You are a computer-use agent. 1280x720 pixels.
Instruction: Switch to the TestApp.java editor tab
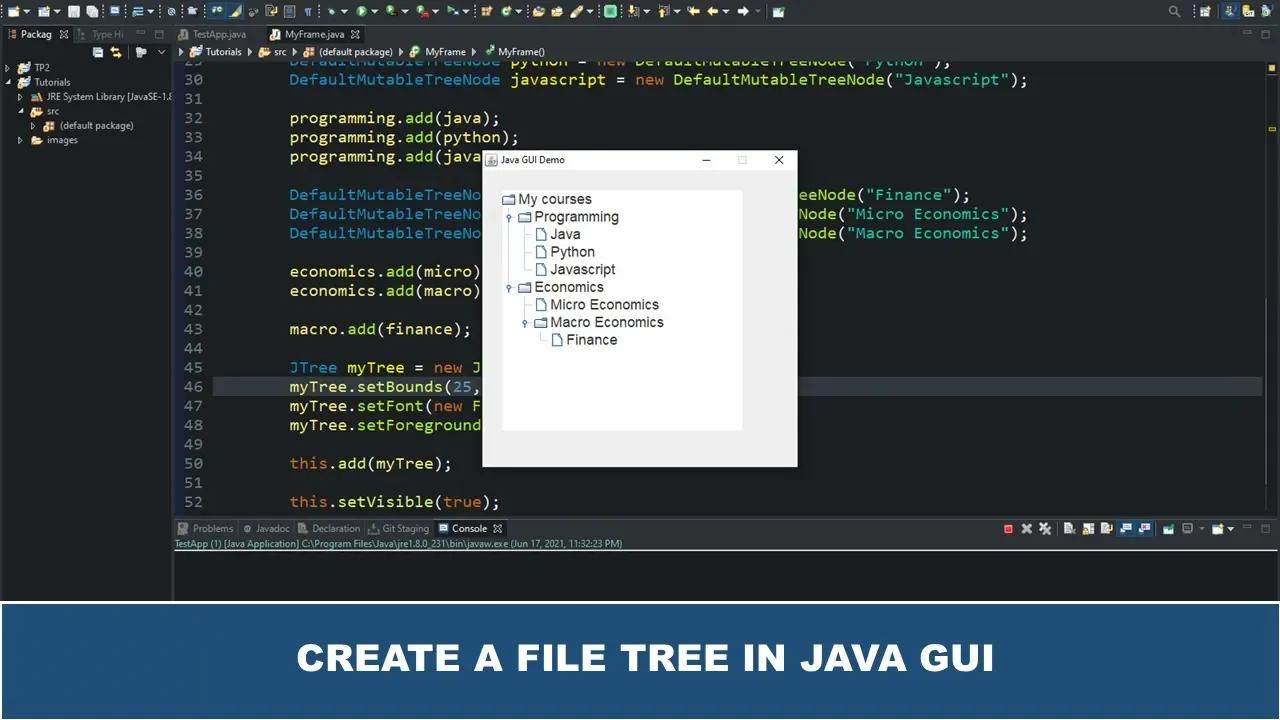(x=219, y=34)
